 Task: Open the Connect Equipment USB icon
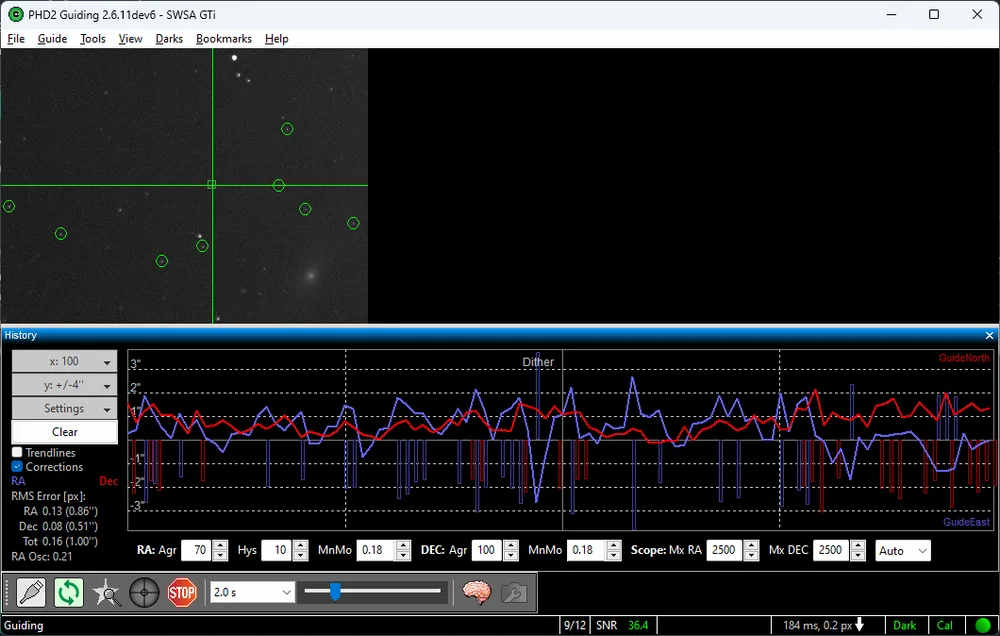pyautogui.click(x=31, y=593)
